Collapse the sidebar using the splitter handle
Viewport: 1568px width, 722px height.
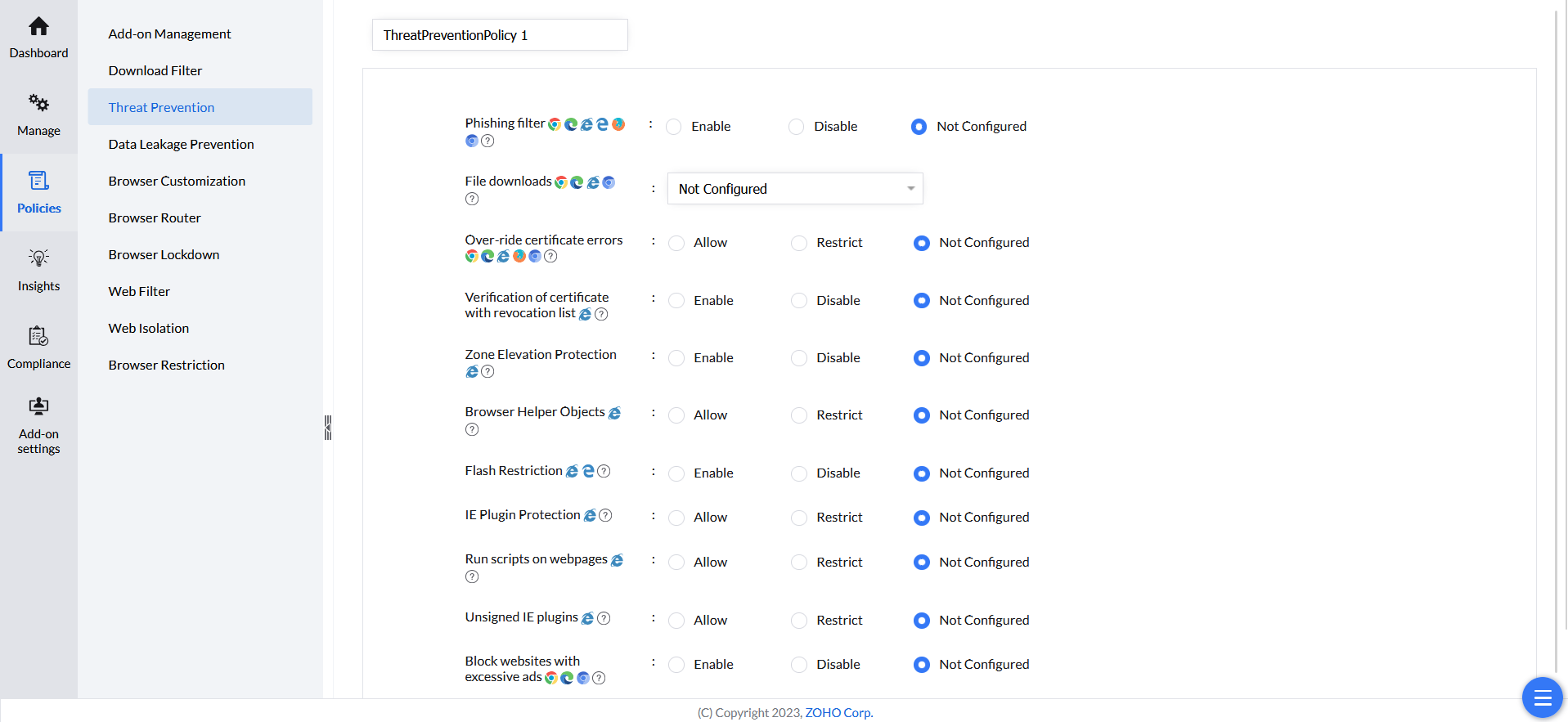pos(328,427)
